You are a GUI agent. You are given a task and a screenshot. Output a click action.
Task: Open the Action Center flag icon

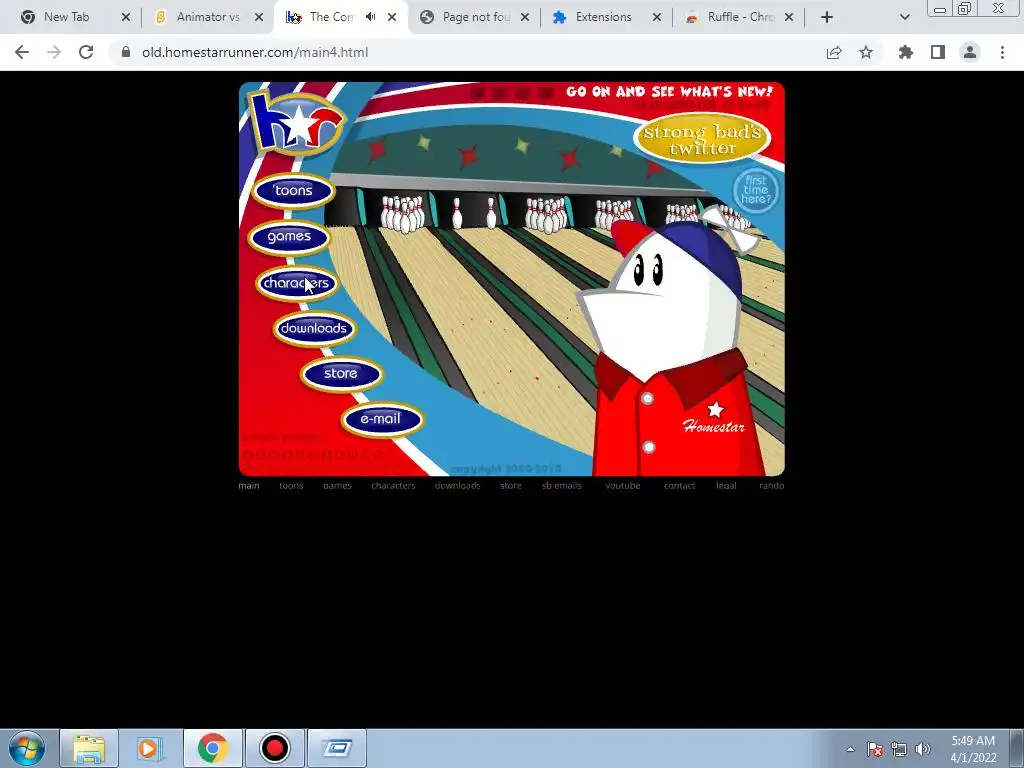click(x=875, y=749)
